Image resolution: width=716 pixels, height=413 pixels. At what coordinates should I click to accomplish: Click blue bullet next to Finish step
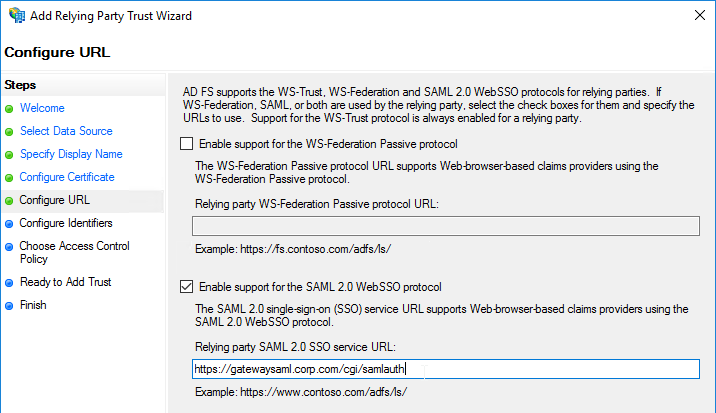[9, 306]
